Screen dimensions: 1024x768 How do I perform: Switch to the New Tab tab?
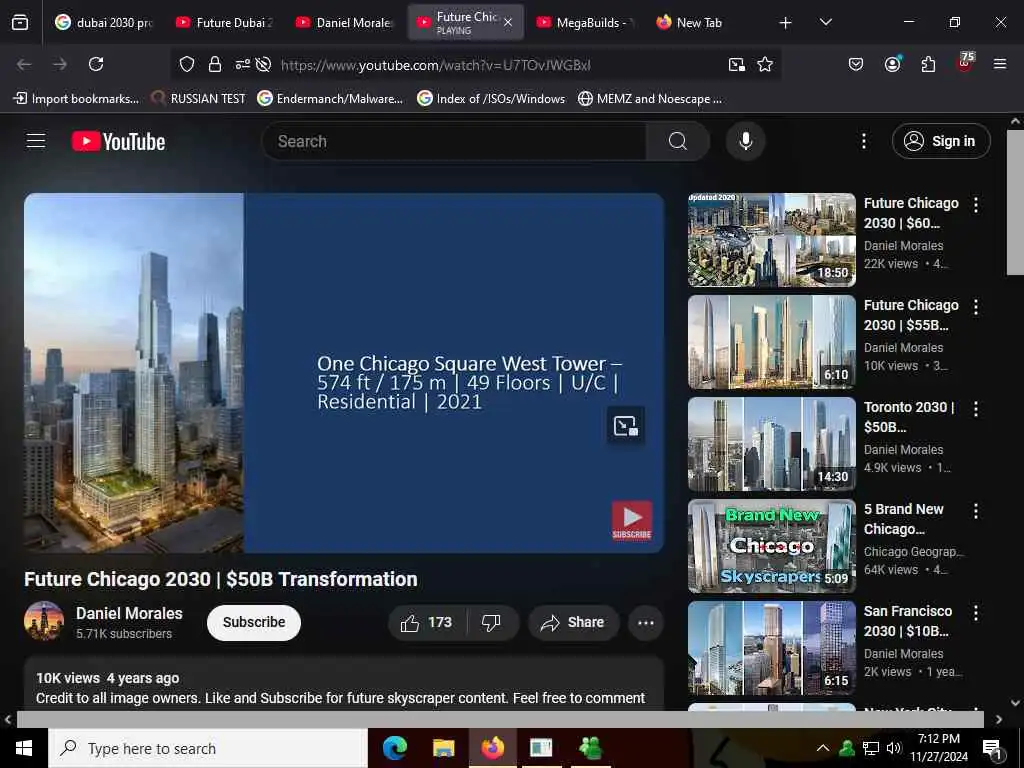coord(704,22)
